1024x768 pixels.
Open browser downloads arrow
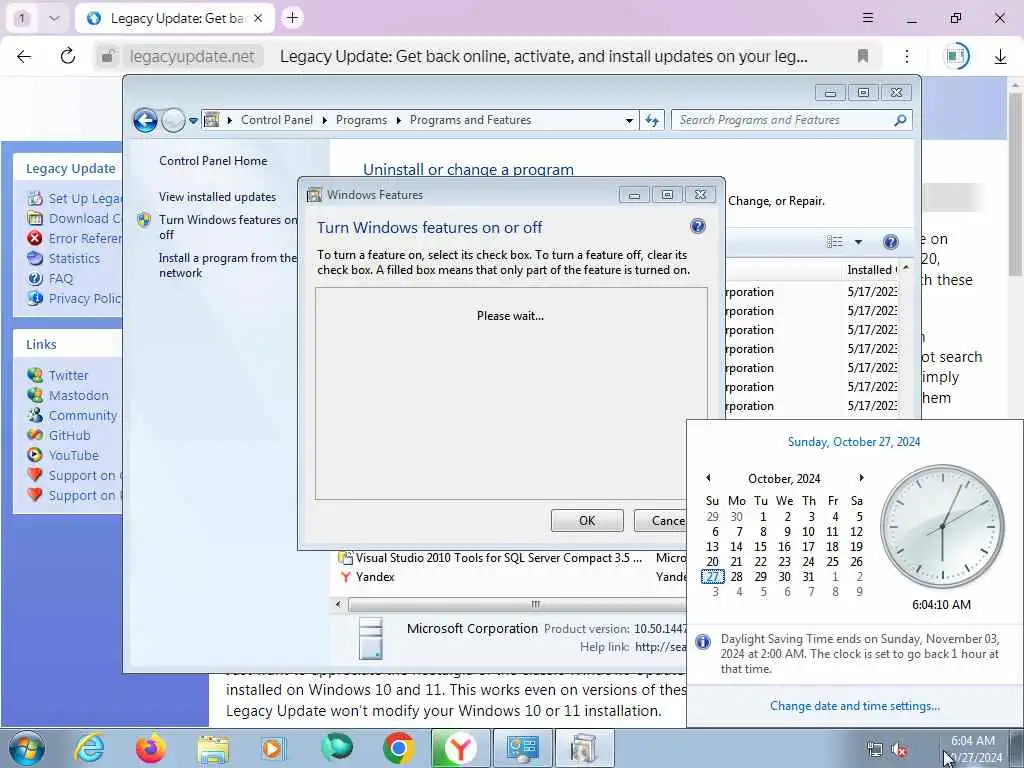[1000, 57]
